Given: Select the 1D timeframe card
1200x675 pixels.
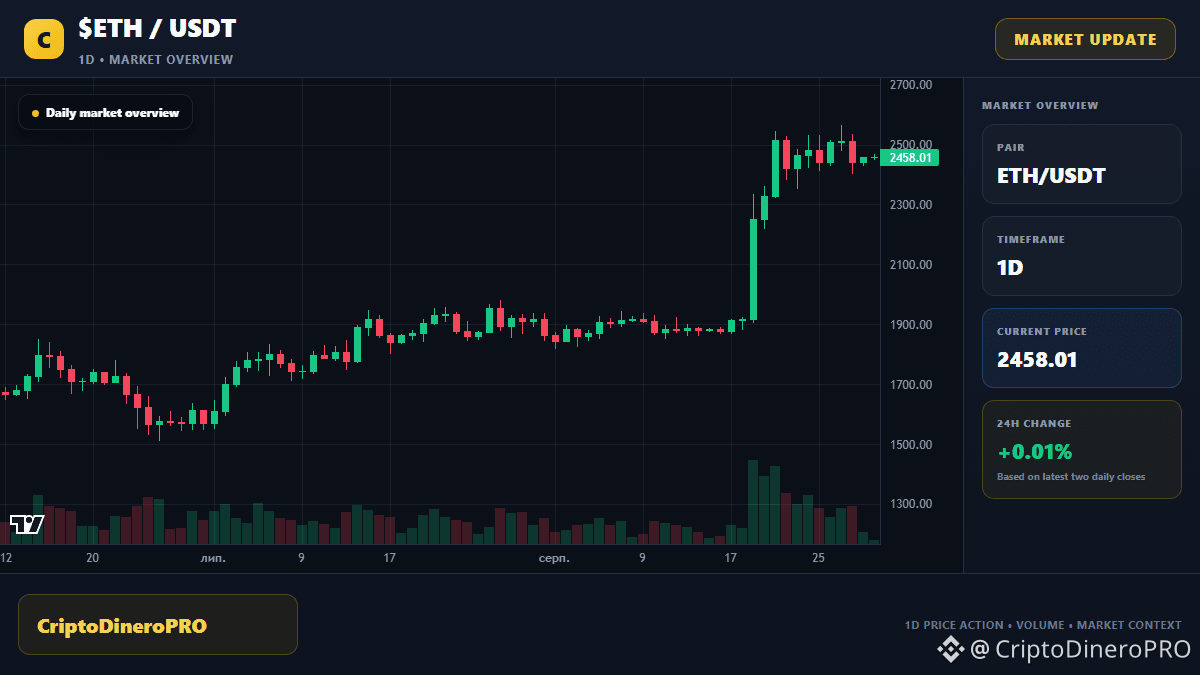Looking at the screenshot, I should point(1082,256).
